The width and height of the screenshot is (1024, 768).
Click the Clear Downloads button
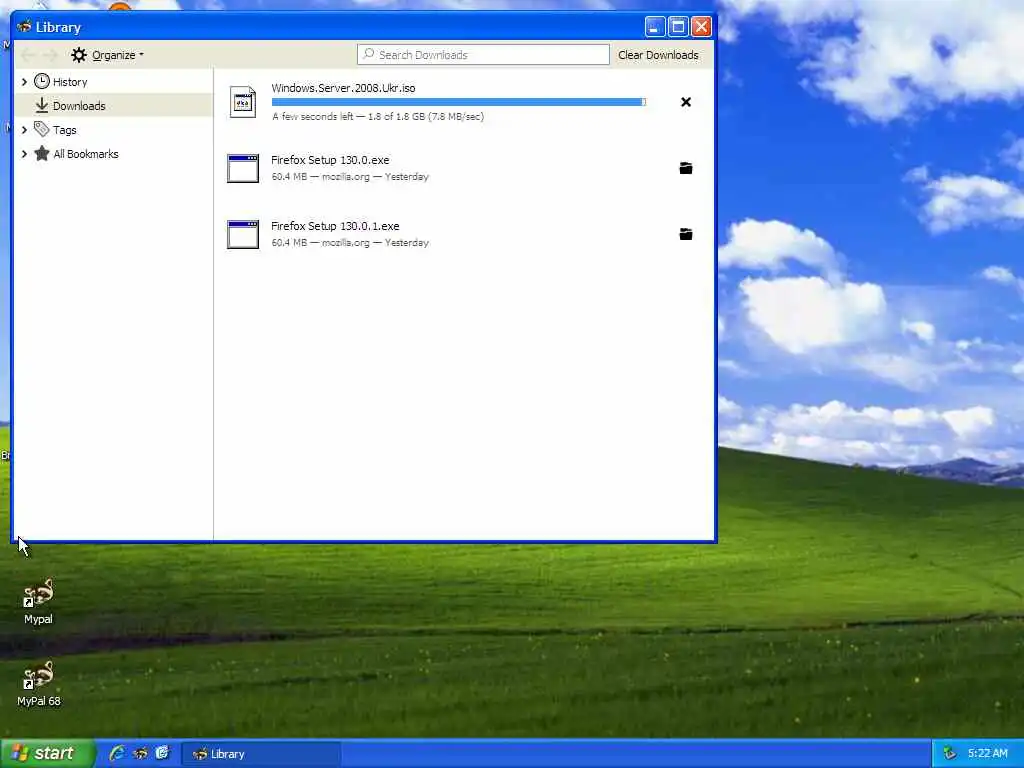click(658, 55)
